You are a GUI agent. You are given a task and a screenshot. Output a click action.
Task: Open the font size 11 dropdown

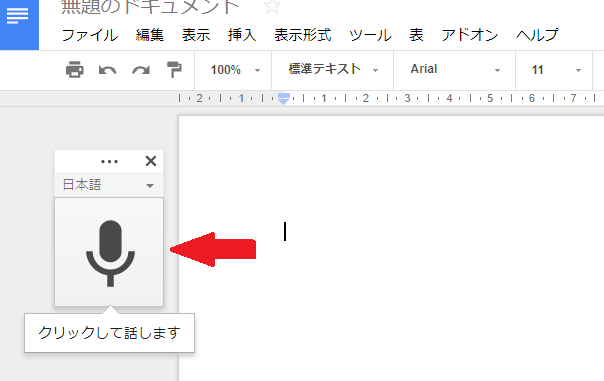click(x=555, y=70)
